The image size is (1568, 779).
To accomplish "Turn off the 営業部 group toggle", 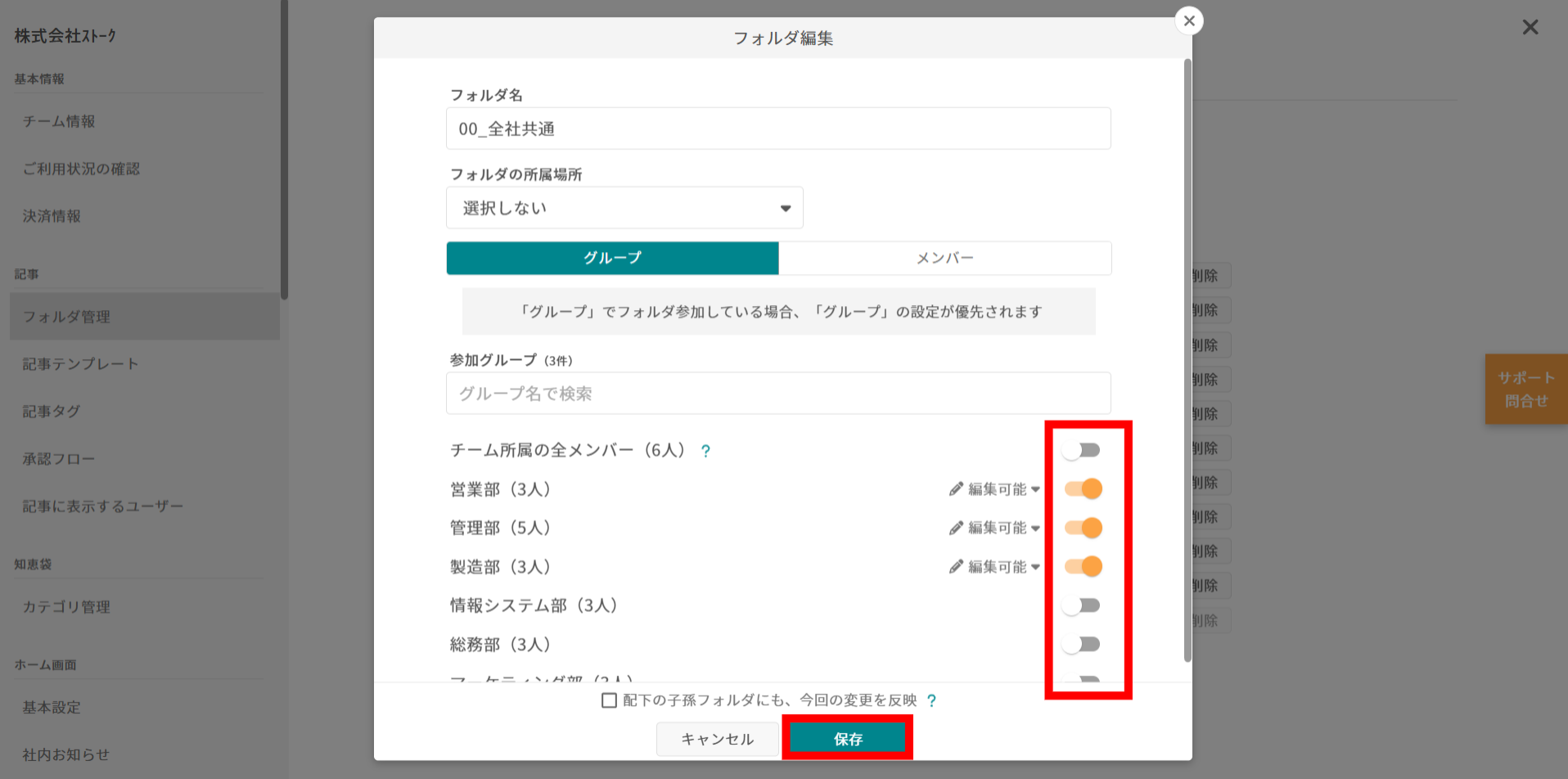I will tap(1083, 489).
